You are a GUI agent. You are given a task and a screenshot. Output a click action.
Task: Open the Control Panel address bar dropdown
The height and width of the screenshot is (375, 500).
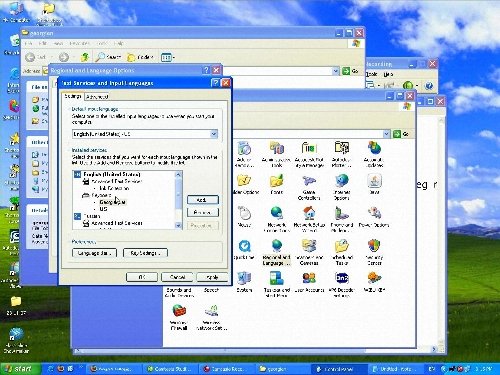(x=386, y=134)
